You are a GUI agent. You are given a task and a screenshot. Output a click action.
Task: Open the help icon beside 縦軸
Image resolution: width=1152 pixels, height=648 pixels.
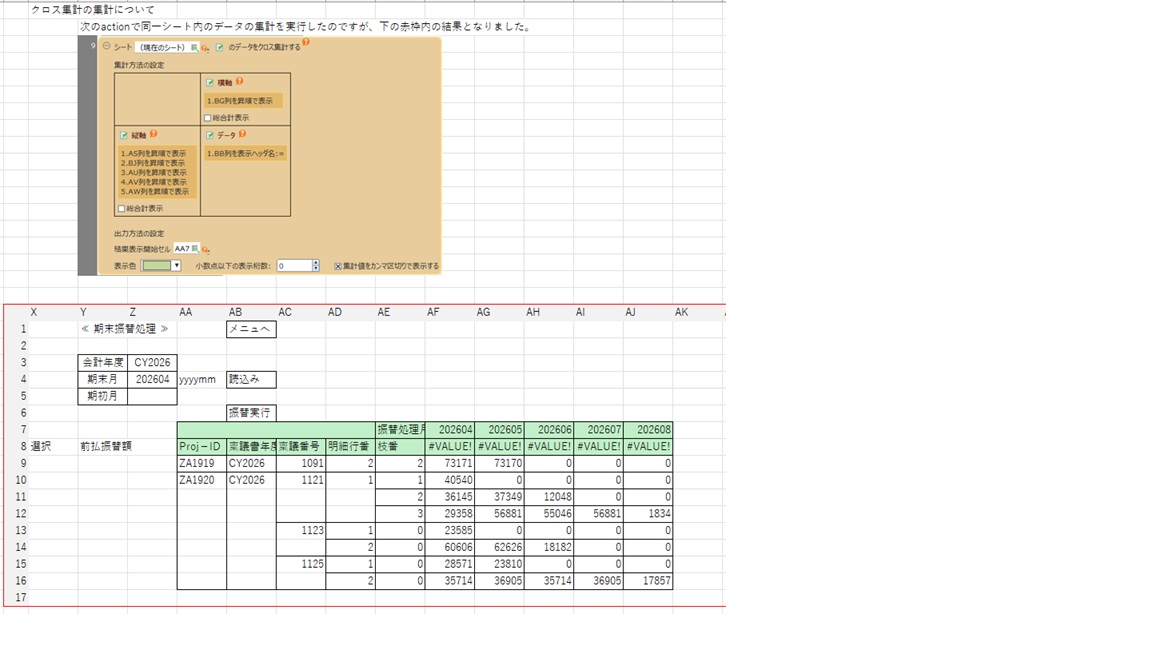(153, 134)
